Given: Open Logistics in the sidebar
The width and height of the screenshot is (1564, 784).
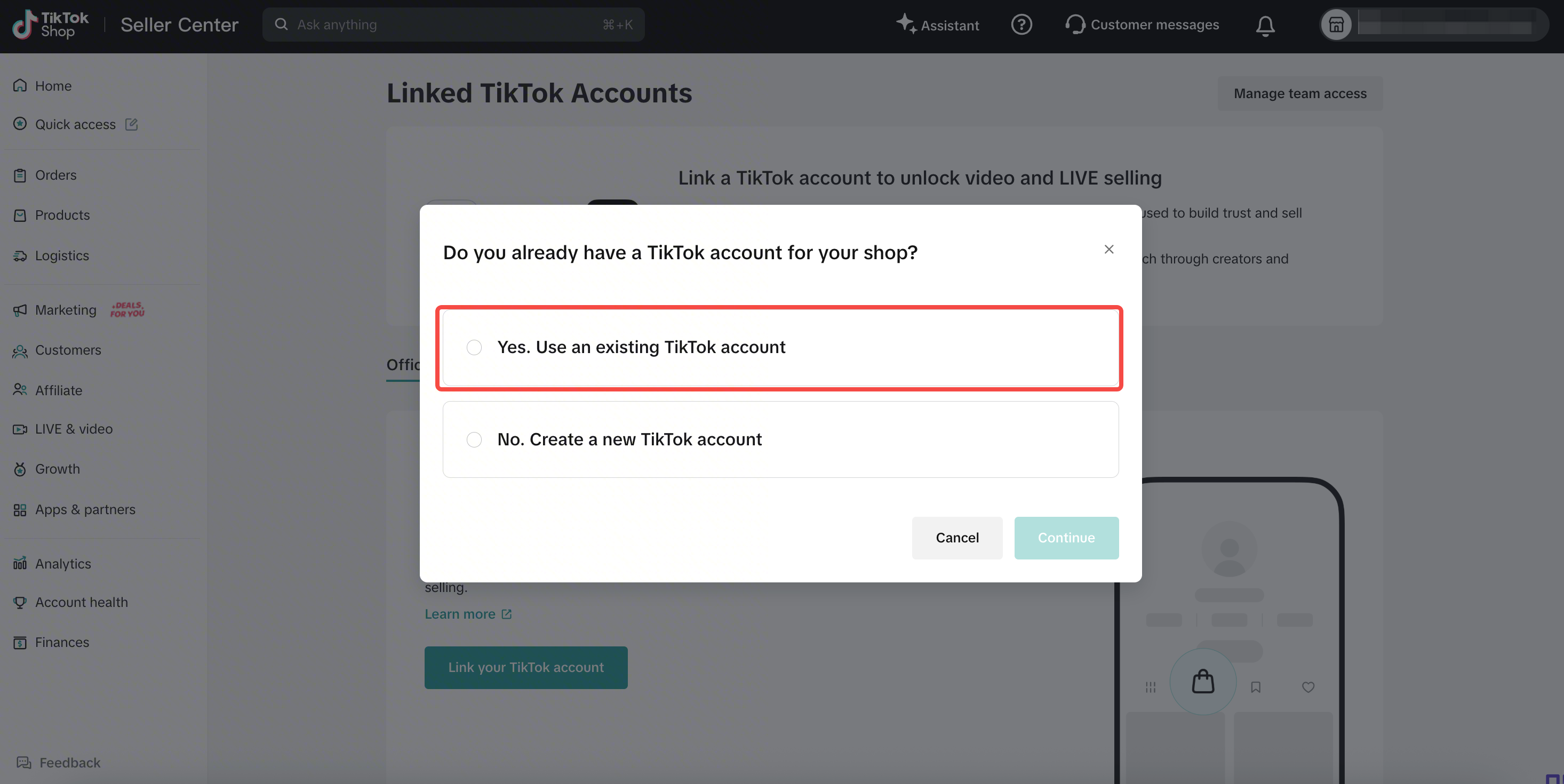Looking at the screenshot, I should pos(62,256).
